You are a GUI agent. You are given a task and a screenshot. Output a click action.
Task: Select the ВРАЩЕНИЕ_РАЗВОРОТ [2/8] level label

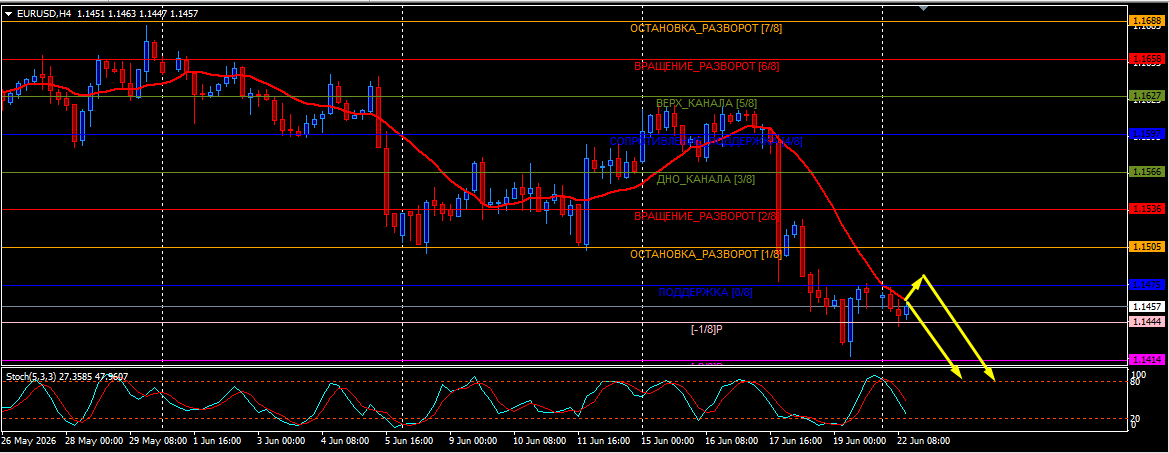[x=707, y=217]
